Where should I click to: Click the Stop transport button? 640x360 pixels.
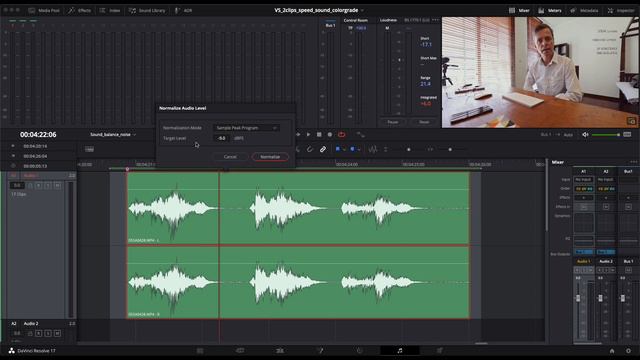point(319,134)
